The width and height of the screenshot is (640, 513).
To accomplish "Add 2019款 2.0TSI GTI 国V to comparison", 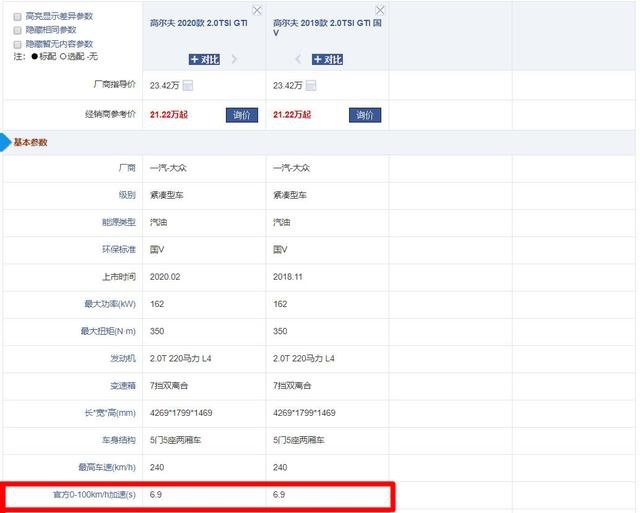I will 327,60.
